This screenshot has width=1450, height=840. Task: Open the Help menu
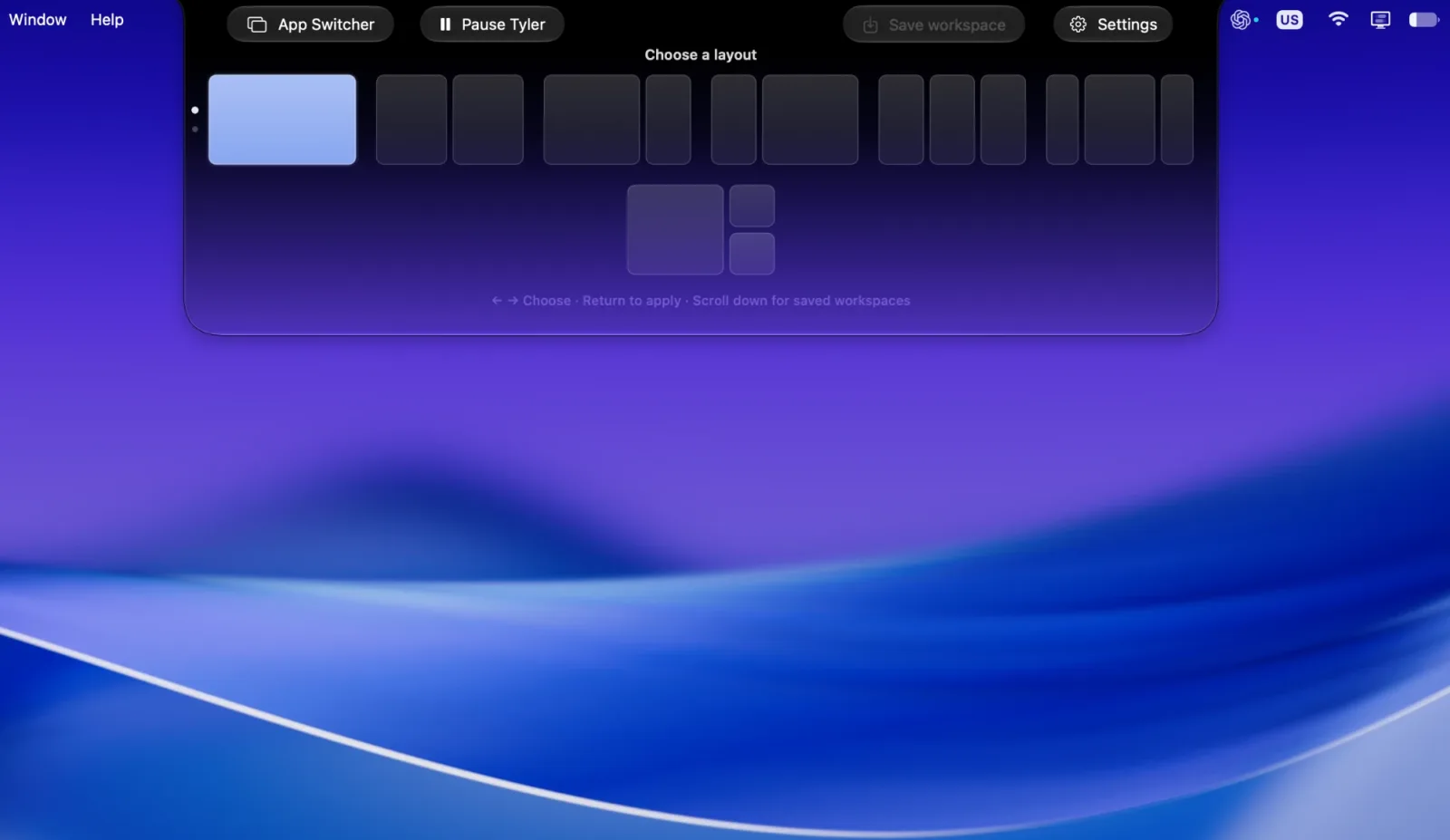(x=107, y=19)
